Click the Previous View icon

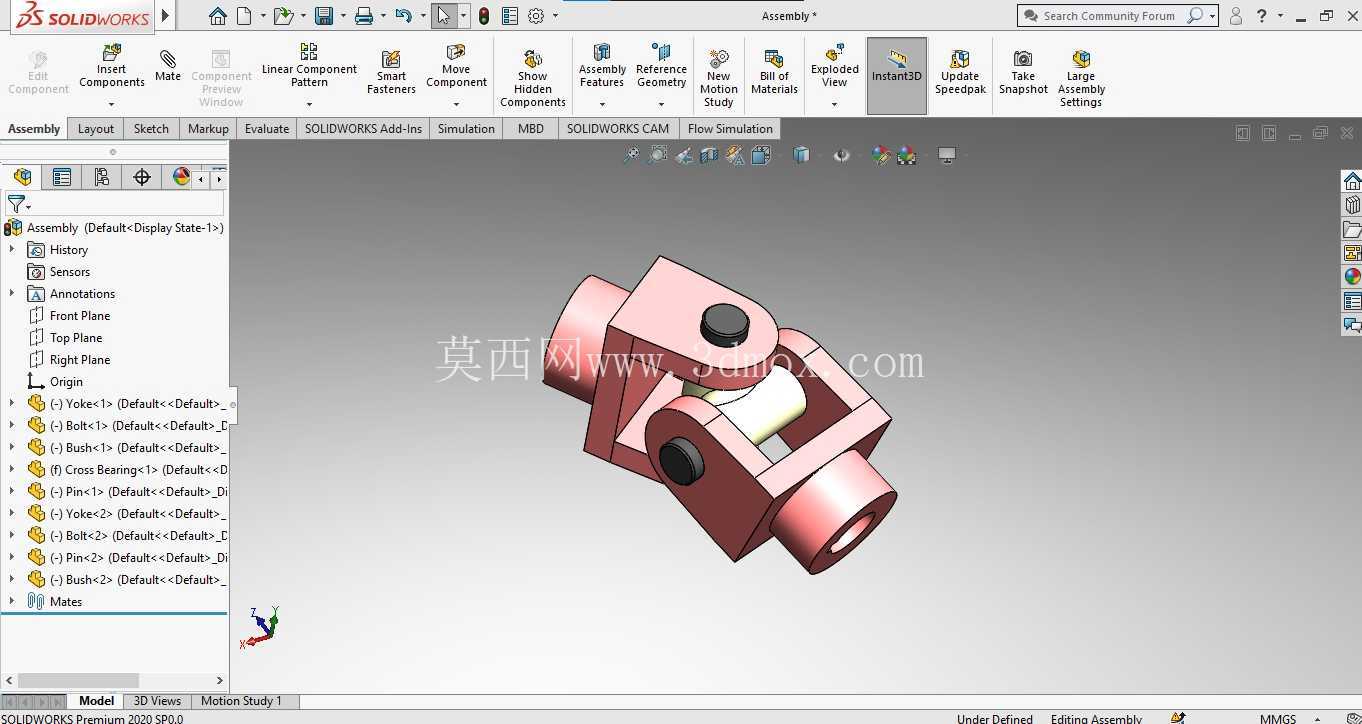[683, 155]
